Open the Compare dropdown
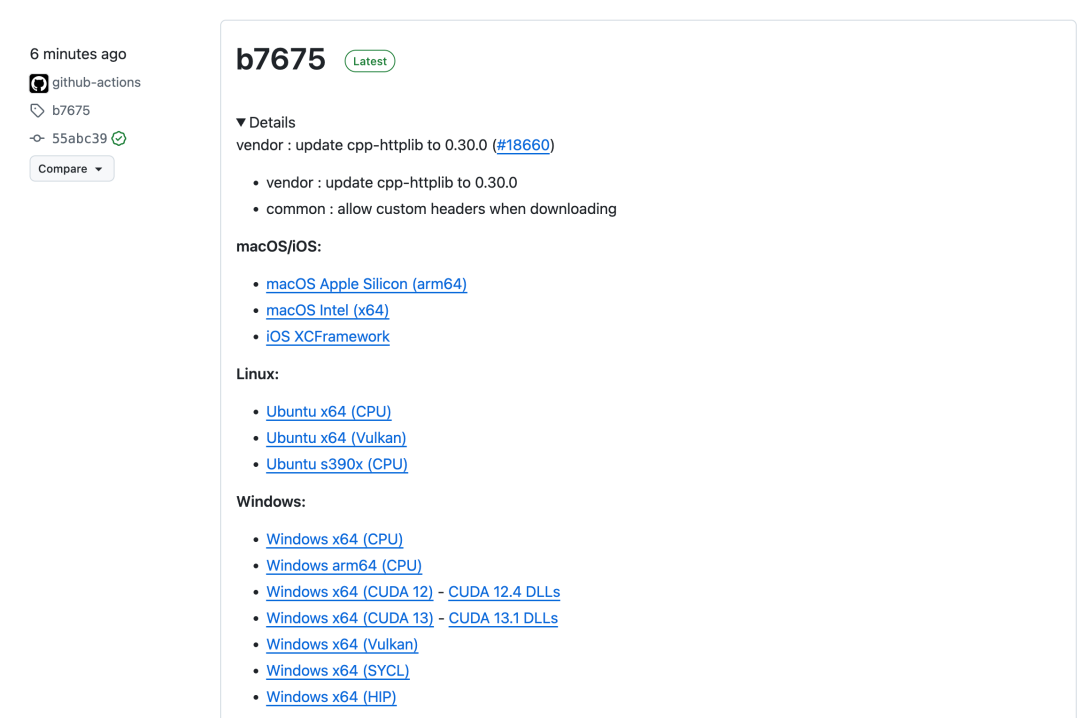This screenshot has height=718, width=1080. pos(71,169)
